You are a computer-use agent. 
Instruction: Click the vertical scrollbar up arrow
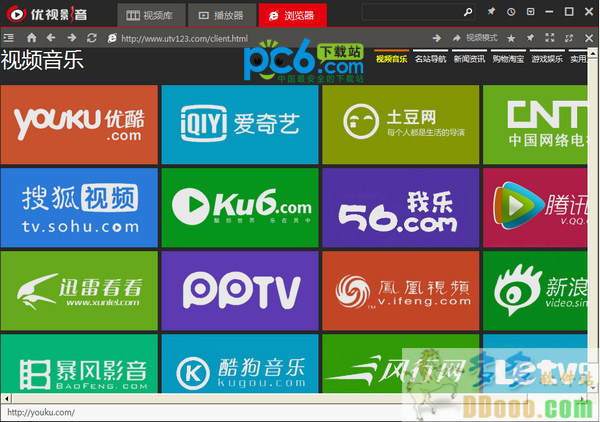click(593, 52)
